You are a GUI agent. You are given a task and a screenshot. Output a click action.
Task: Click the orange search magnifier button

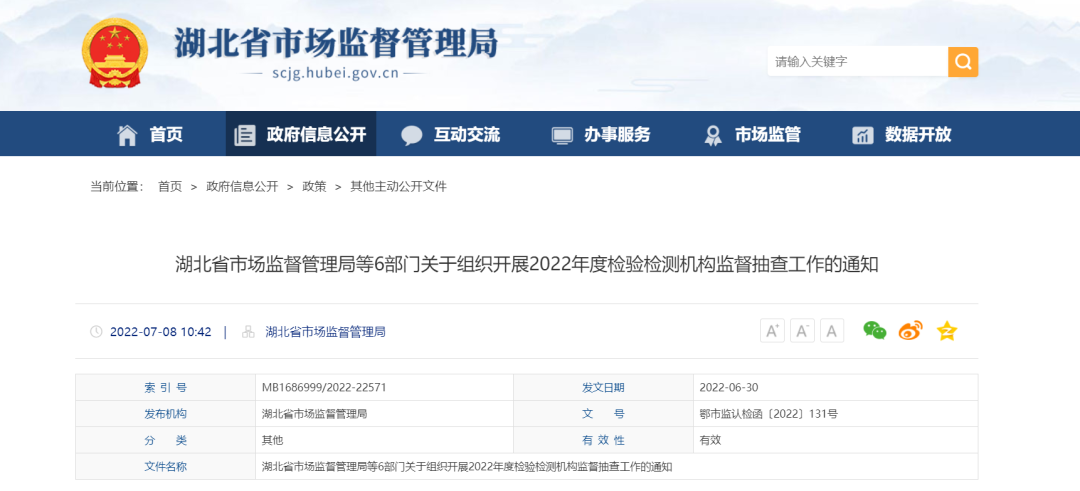(962, 62)
